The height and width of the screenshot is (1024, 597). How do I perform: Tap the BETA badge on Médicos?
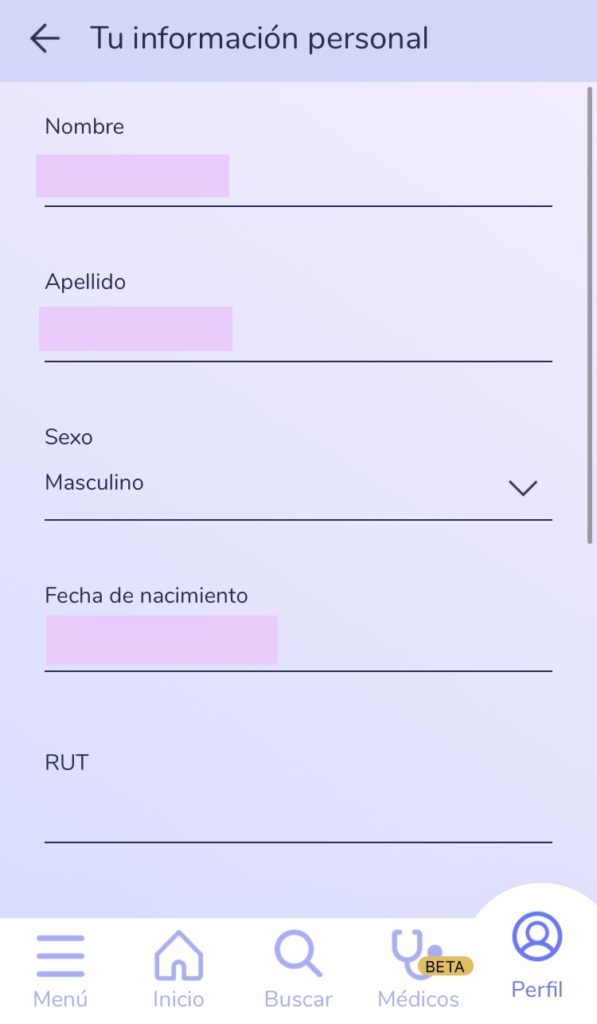tap(445, 966)
